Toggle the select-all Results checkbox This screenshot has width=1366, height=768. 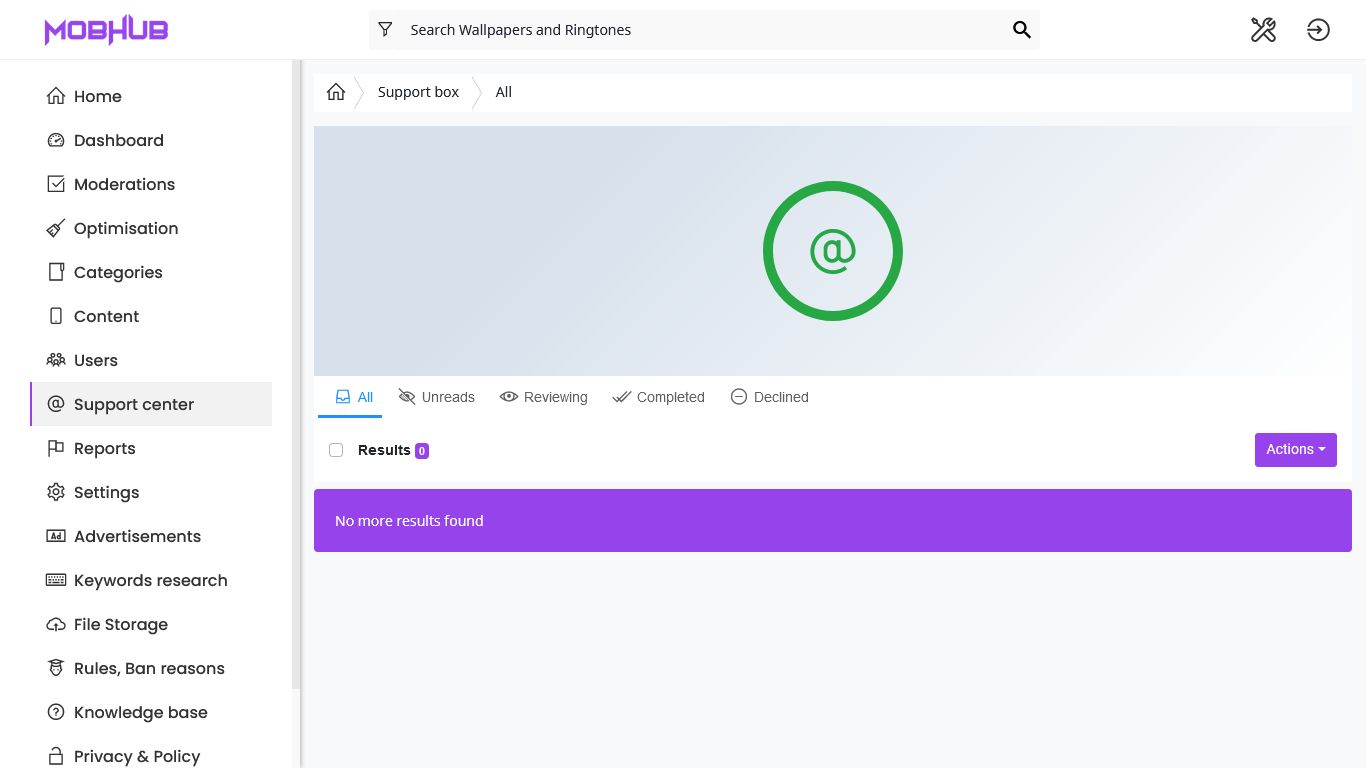(336, 450)
